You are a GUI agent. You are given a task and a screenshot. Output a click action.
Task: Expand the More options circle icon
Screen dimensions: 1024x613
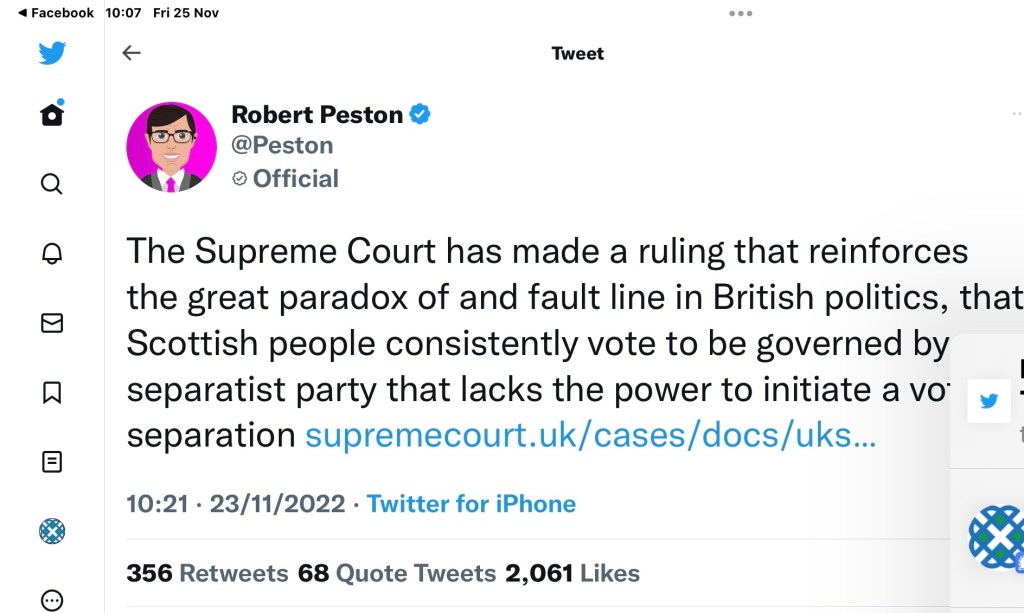(52, 600)
